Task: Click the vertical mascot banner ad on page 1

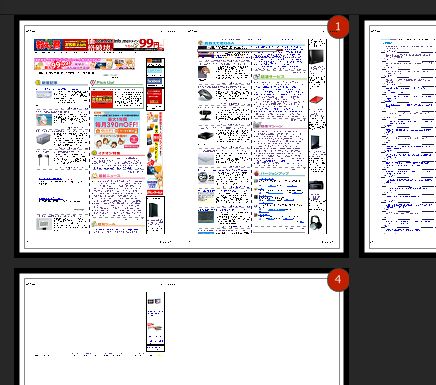Action: click(x=155, y=154)
